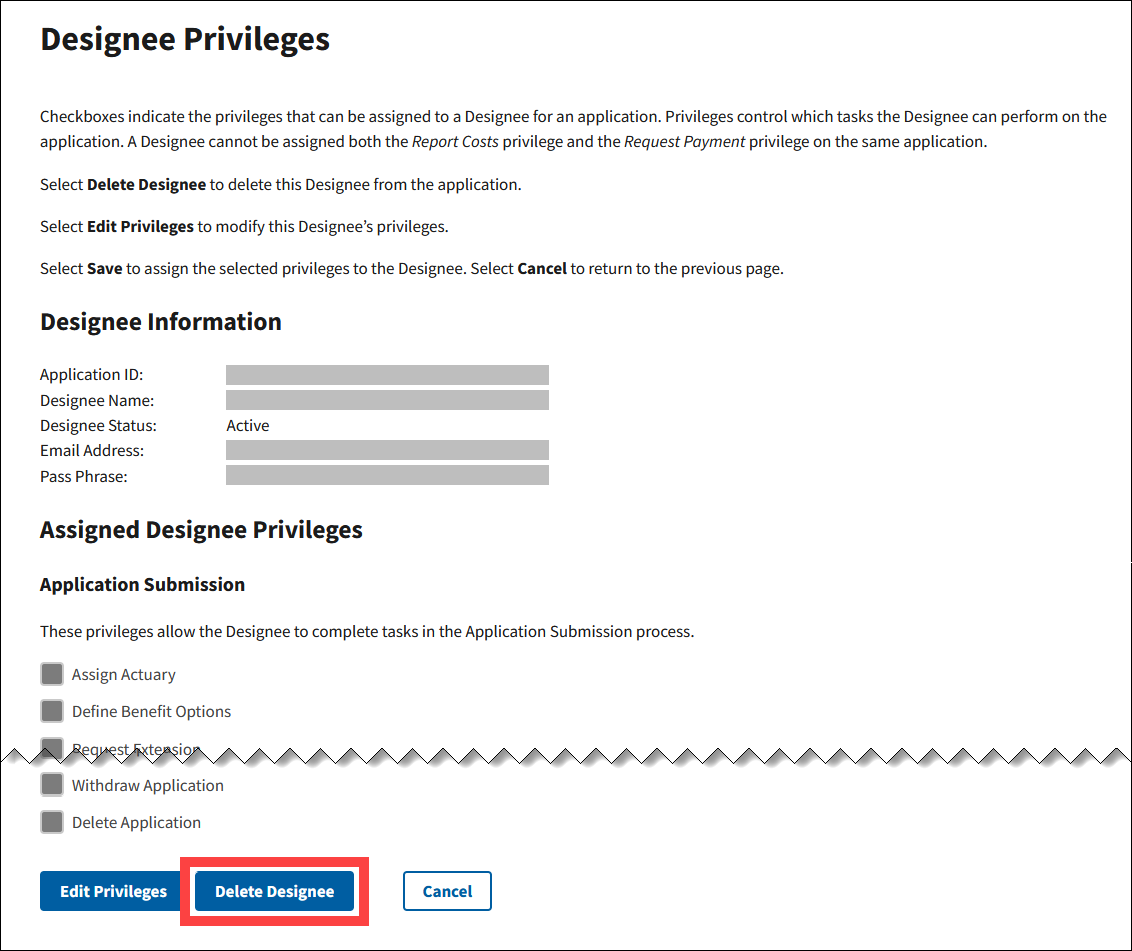Screen dimensions: 1132x951
Task: Select the redacted Pass Phrase value
Action: pos(387,475)
